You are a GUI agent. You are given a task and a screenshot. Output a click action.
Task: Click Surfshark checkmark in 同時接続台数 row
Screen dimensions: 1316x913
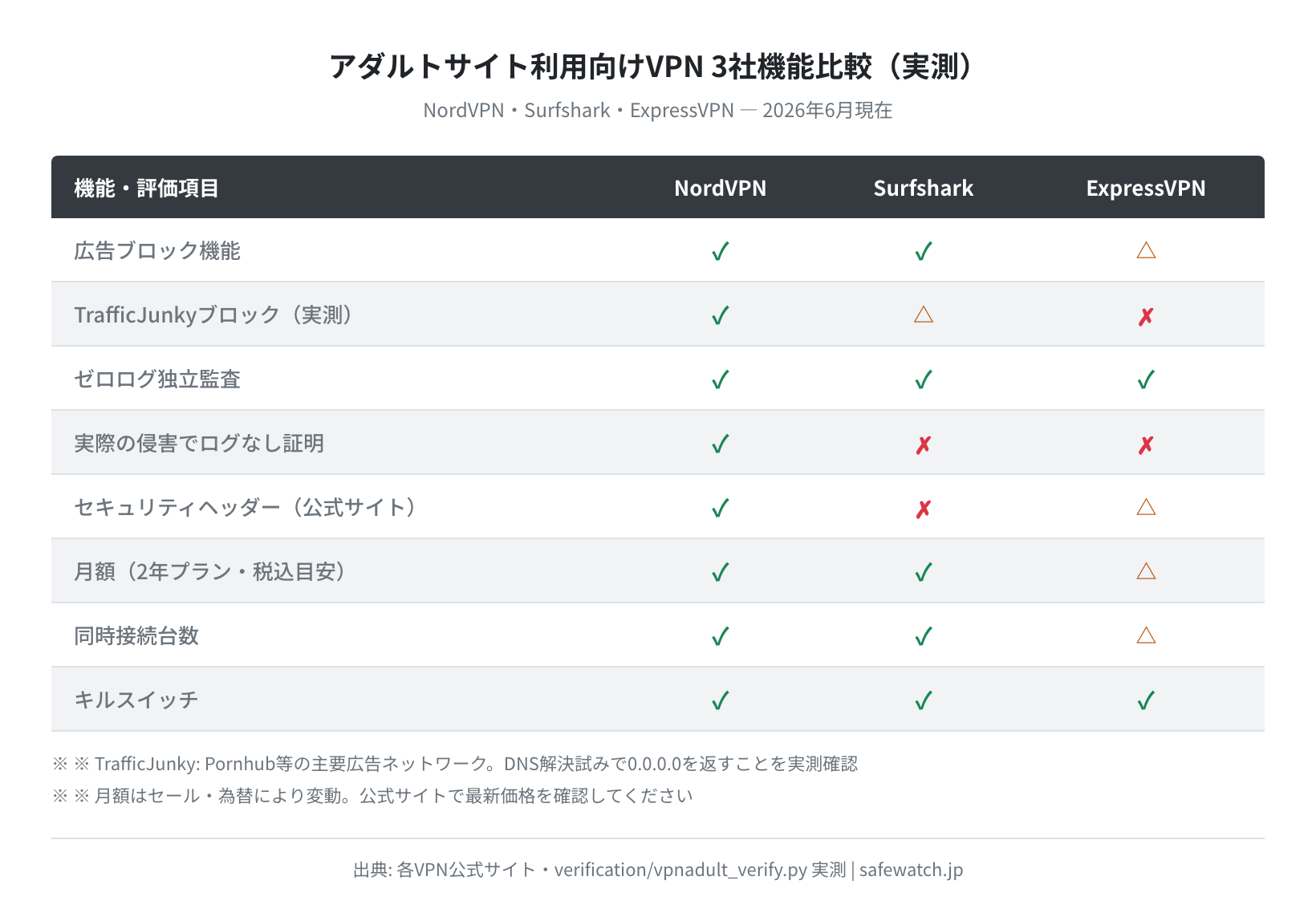coord(924,636)
